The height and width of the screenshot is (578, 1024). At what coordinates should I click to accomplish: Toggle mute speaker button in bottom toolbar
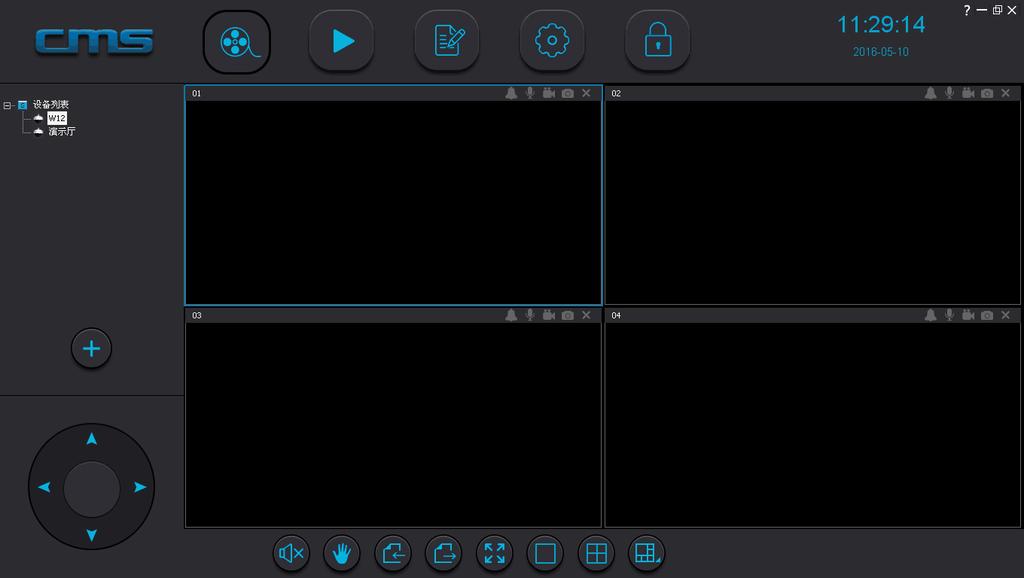pyautogui.click(x=291, y=554)
